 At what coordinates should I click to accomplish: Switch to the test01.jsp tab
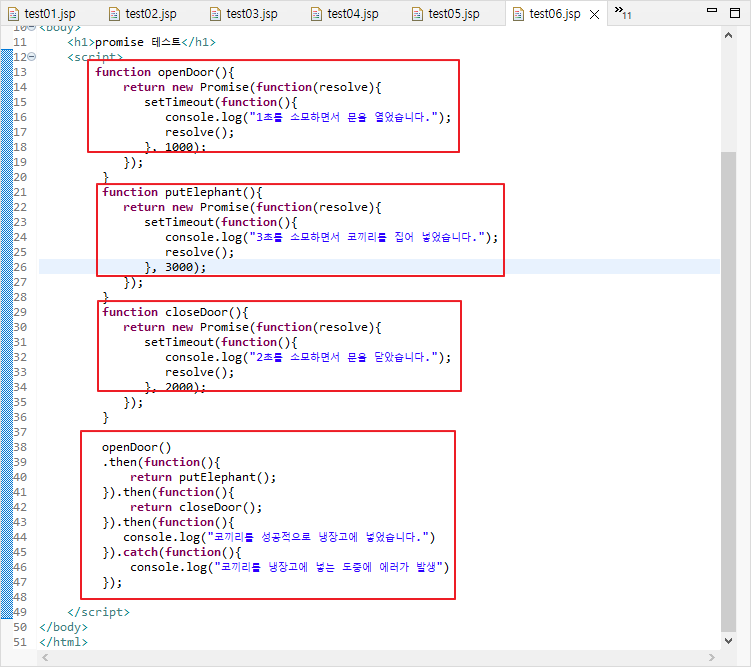click(x=42, y=14)
